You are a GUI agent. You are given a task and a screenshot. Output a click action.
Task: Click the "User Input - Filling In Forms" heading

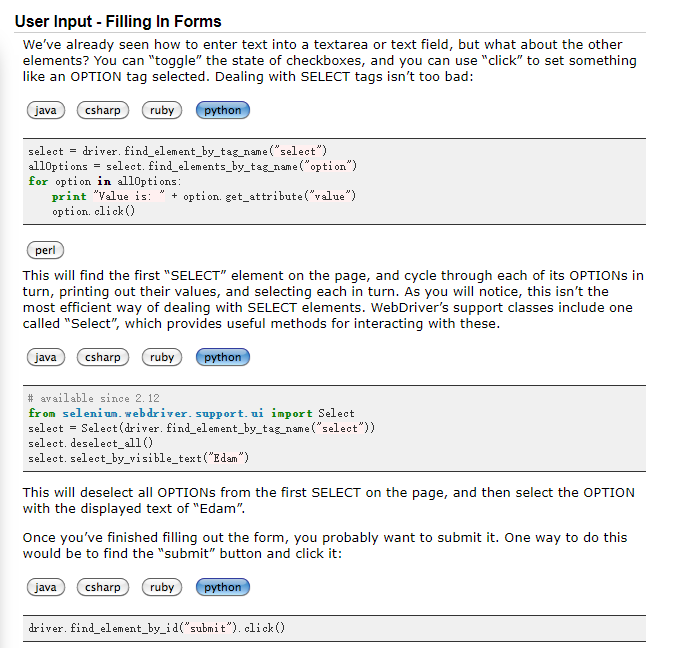pyautogui.click(x=118, y=21)
